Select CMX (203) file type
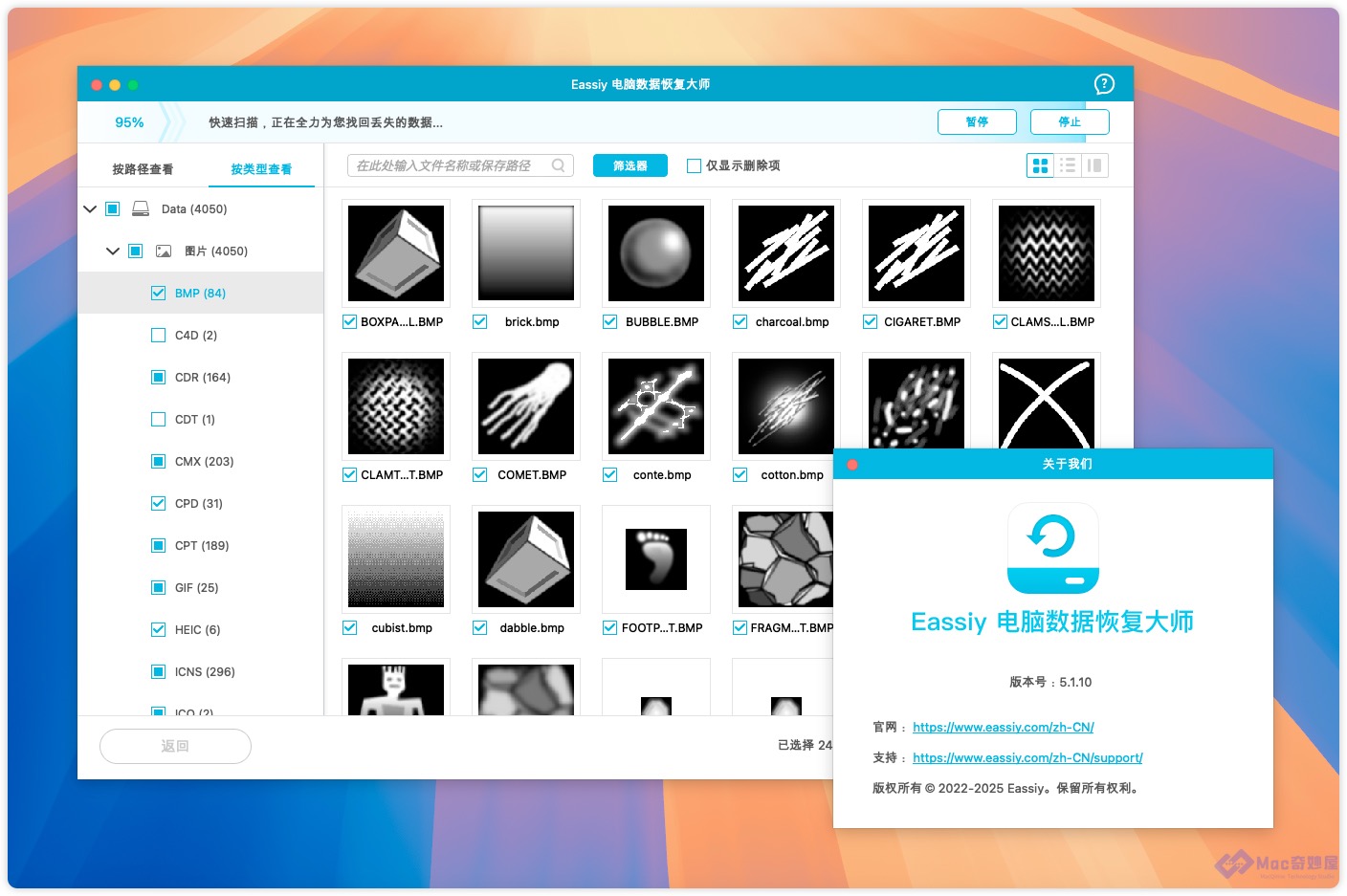1347x896 pixels. tap(205, 461)
